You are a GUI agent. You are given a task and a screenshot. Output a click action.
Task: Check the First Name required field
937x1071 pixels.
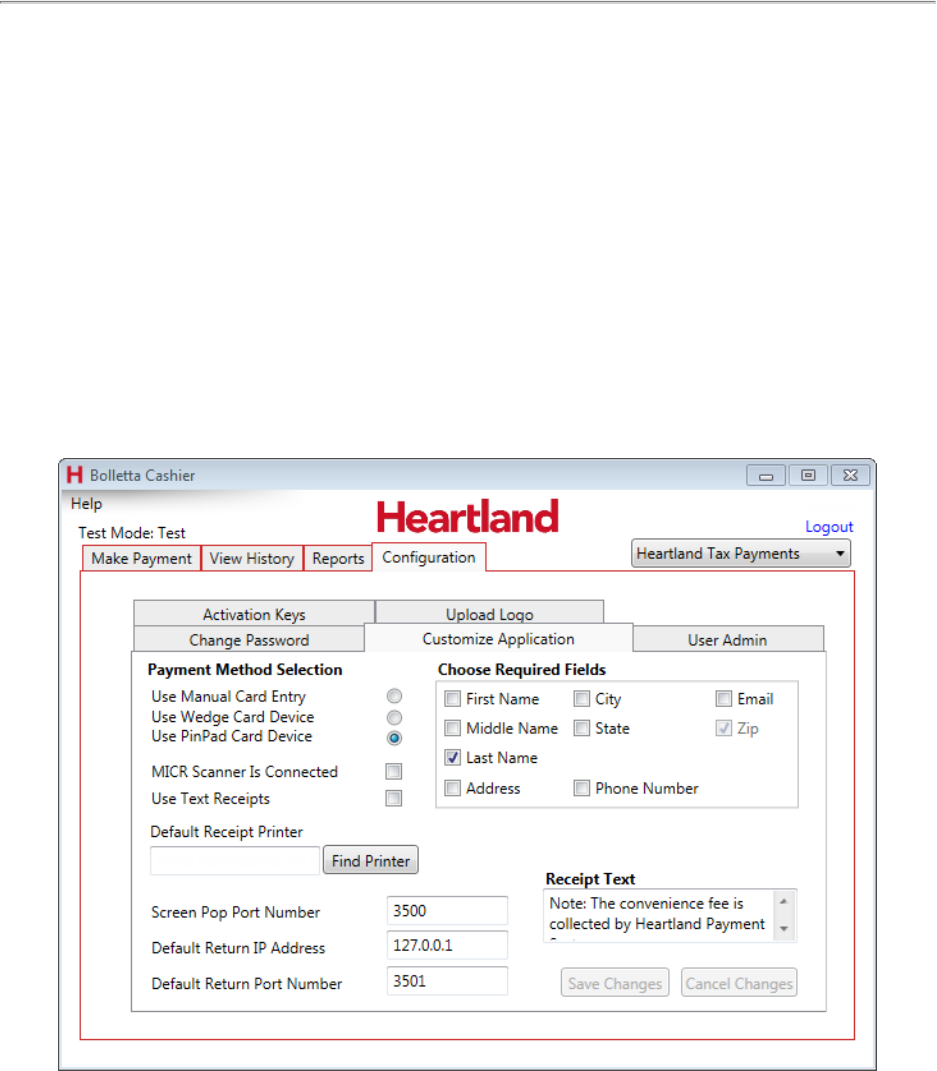(452, 699)
